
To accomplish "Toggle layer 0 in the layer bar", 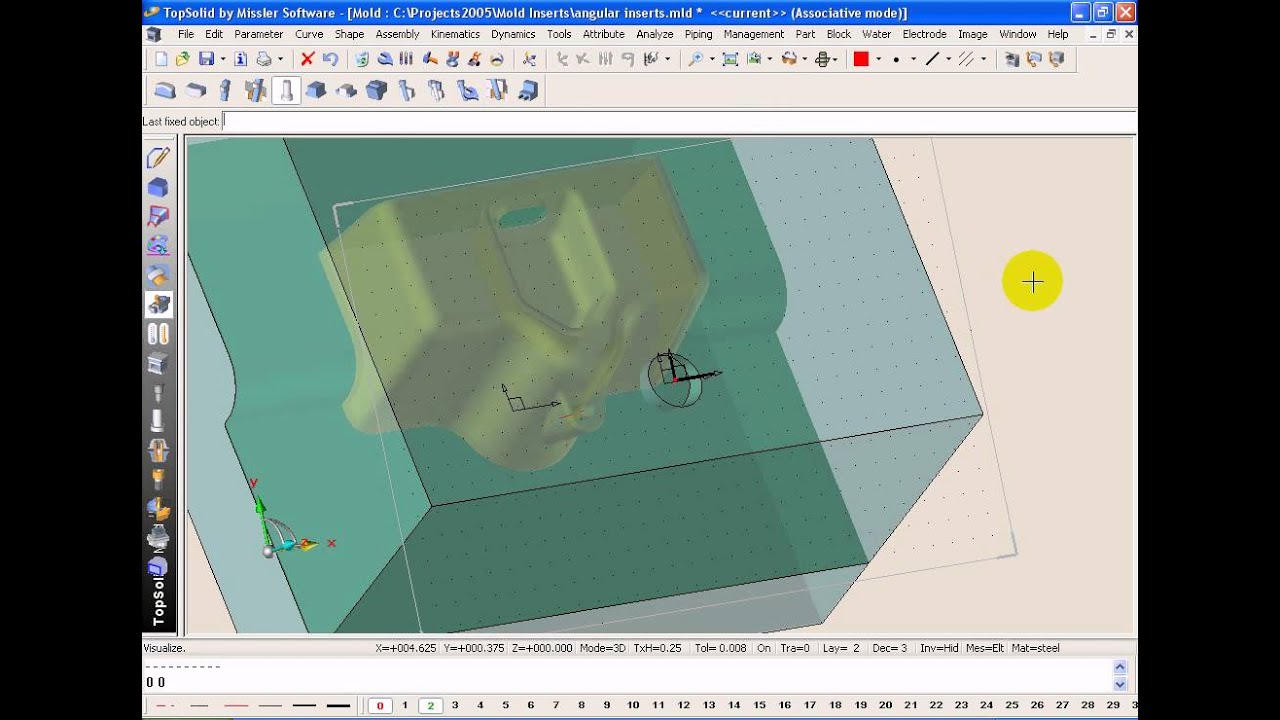I will pos(379,706).
